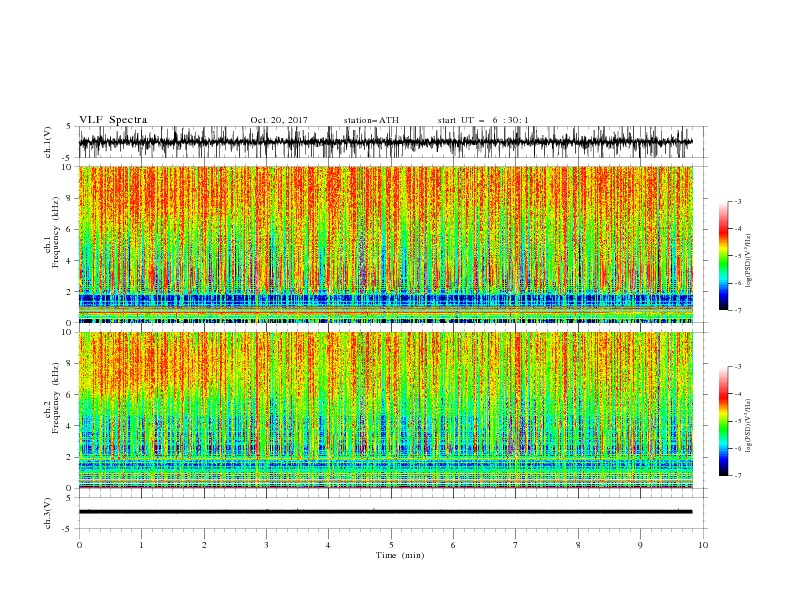Click the ch.1 spectrogram color scale bar

click(x=724, y=256)
